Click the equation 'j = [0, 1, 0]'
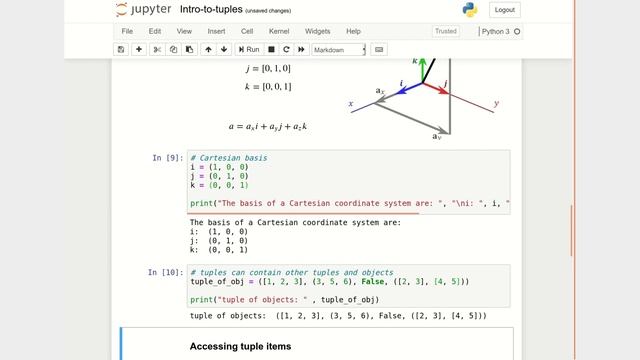This screenshot has width=640, height=360. (x=268, y=68)
